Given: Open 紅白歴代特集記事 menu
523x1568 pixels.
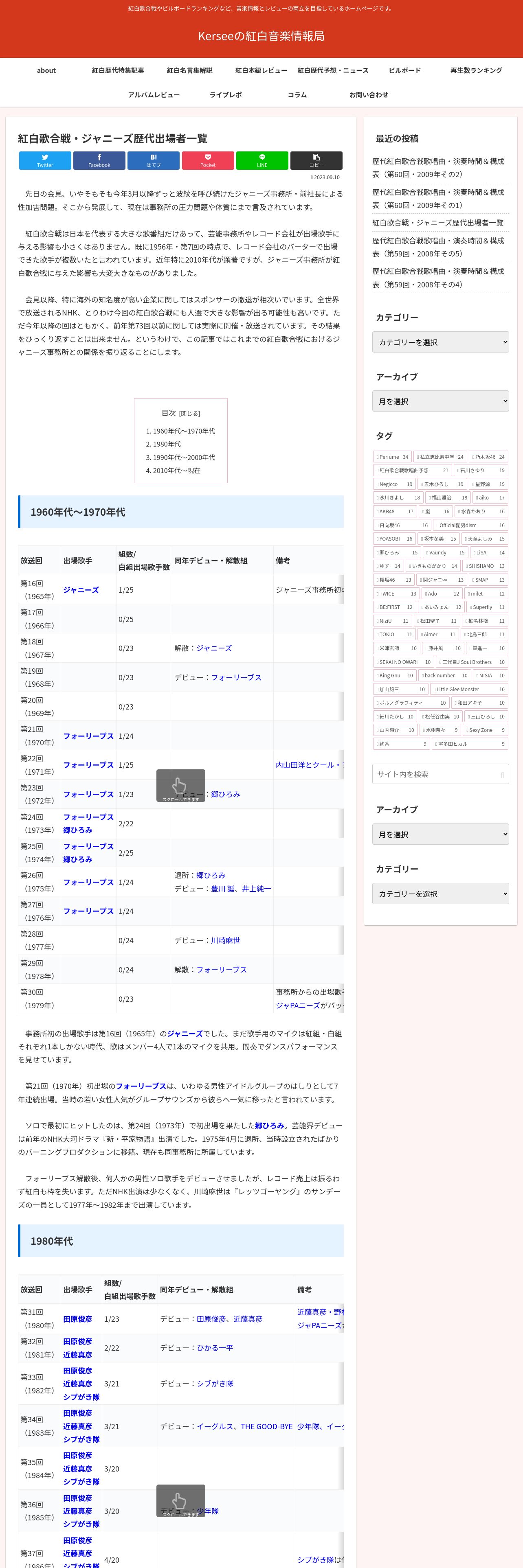Looking at the screenshot, I should tap(118, 70).
